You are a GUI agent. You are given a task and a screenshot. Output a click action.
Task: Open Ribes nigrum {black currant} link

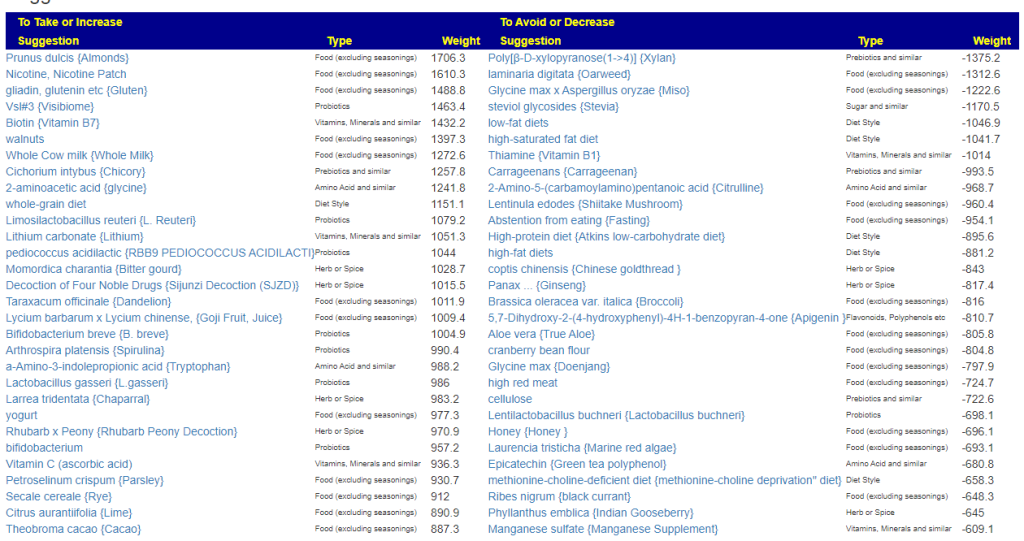coord(559,497)
